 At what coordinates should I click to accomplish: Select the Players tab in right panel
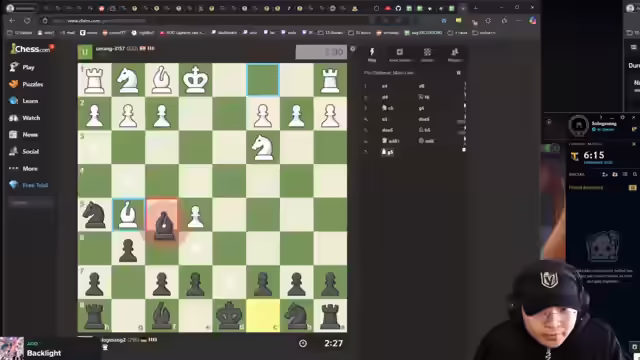coord(455,54)
